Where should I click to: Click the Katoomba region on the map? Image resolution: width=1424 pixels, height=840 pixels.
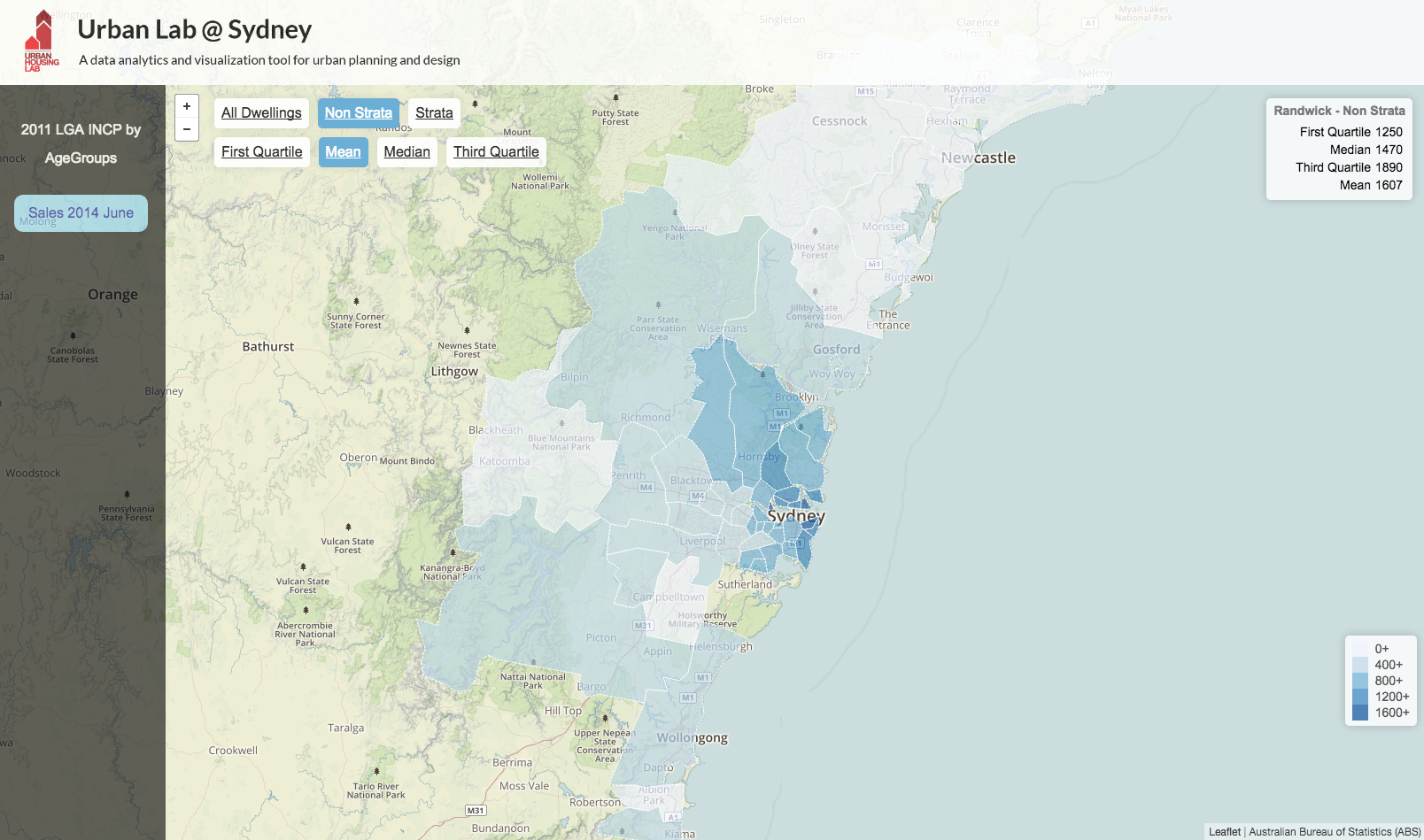505,461
